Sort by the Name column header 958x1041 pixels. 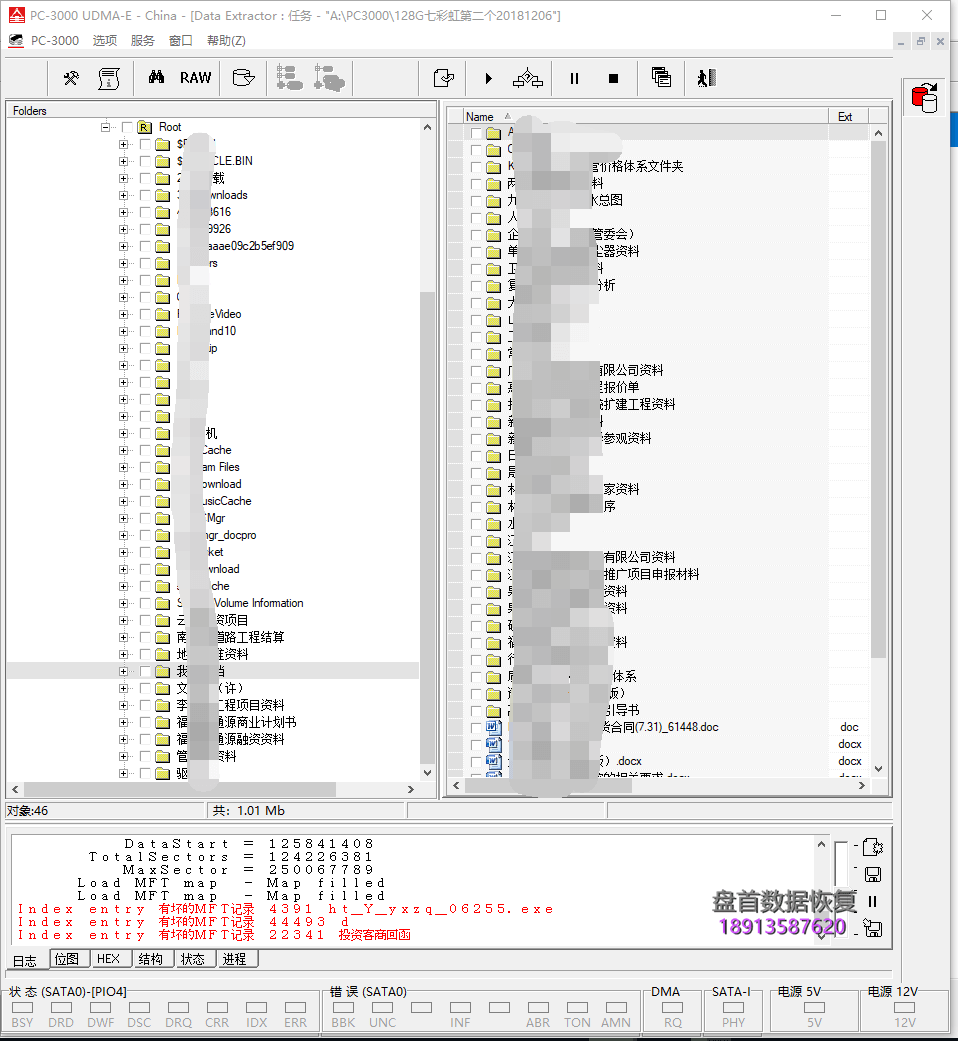[645, 116]
